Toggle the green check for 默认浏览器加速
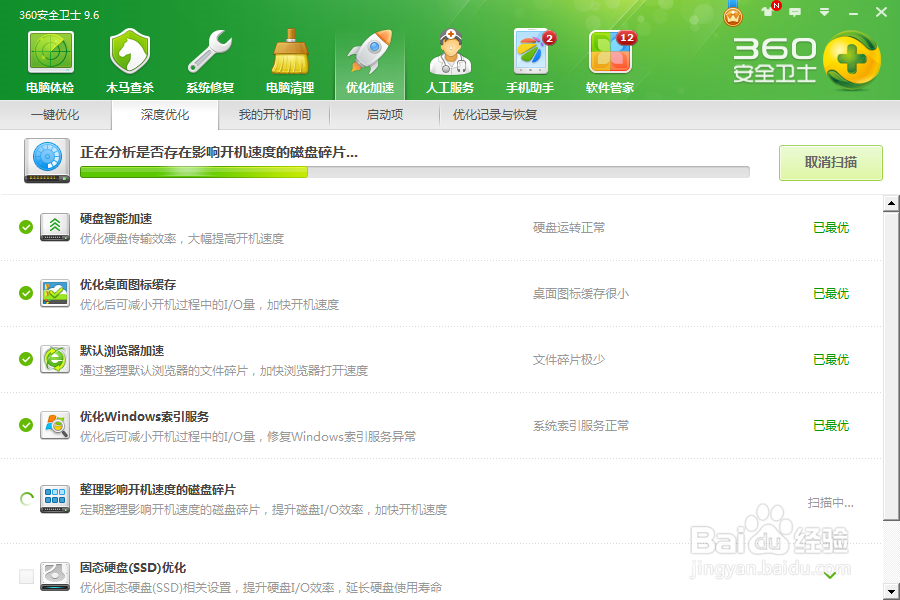The width and height of the screenshot is (900, 600). (26, 359)
